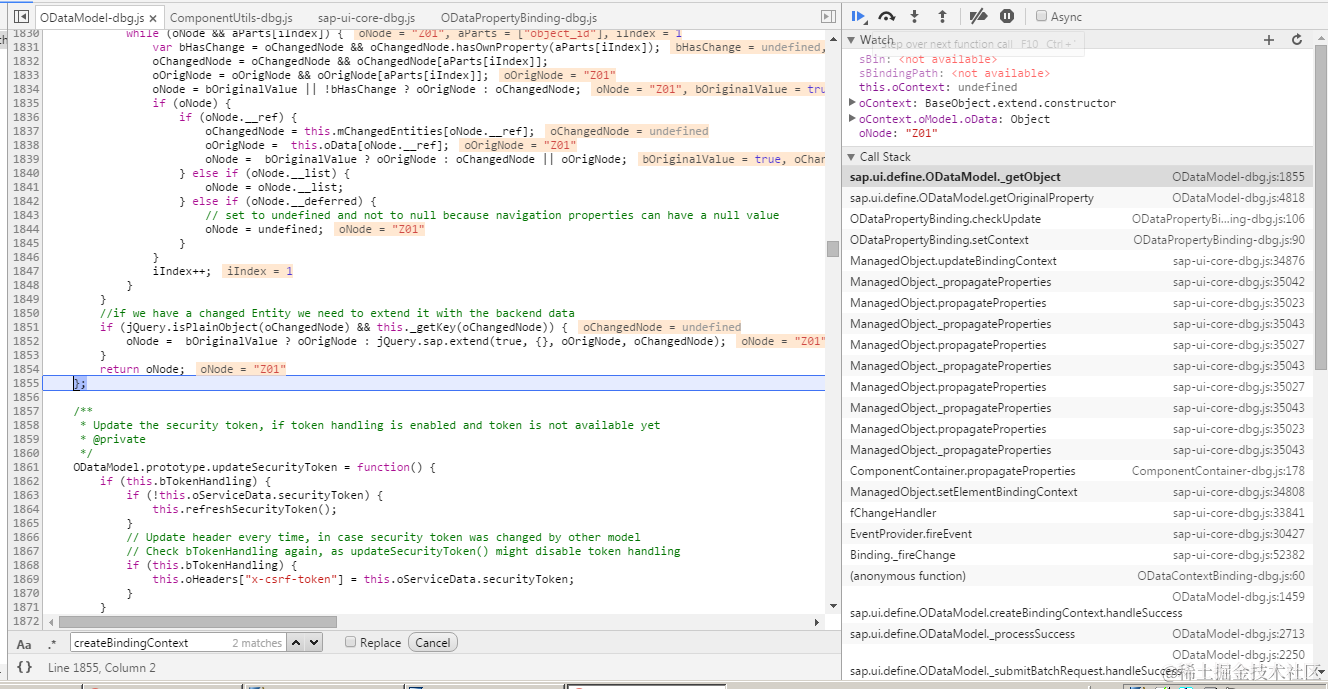Select call stack frame EventProvider.fireEvent
Screen dimensions: 1328x689
[1077, 534]
